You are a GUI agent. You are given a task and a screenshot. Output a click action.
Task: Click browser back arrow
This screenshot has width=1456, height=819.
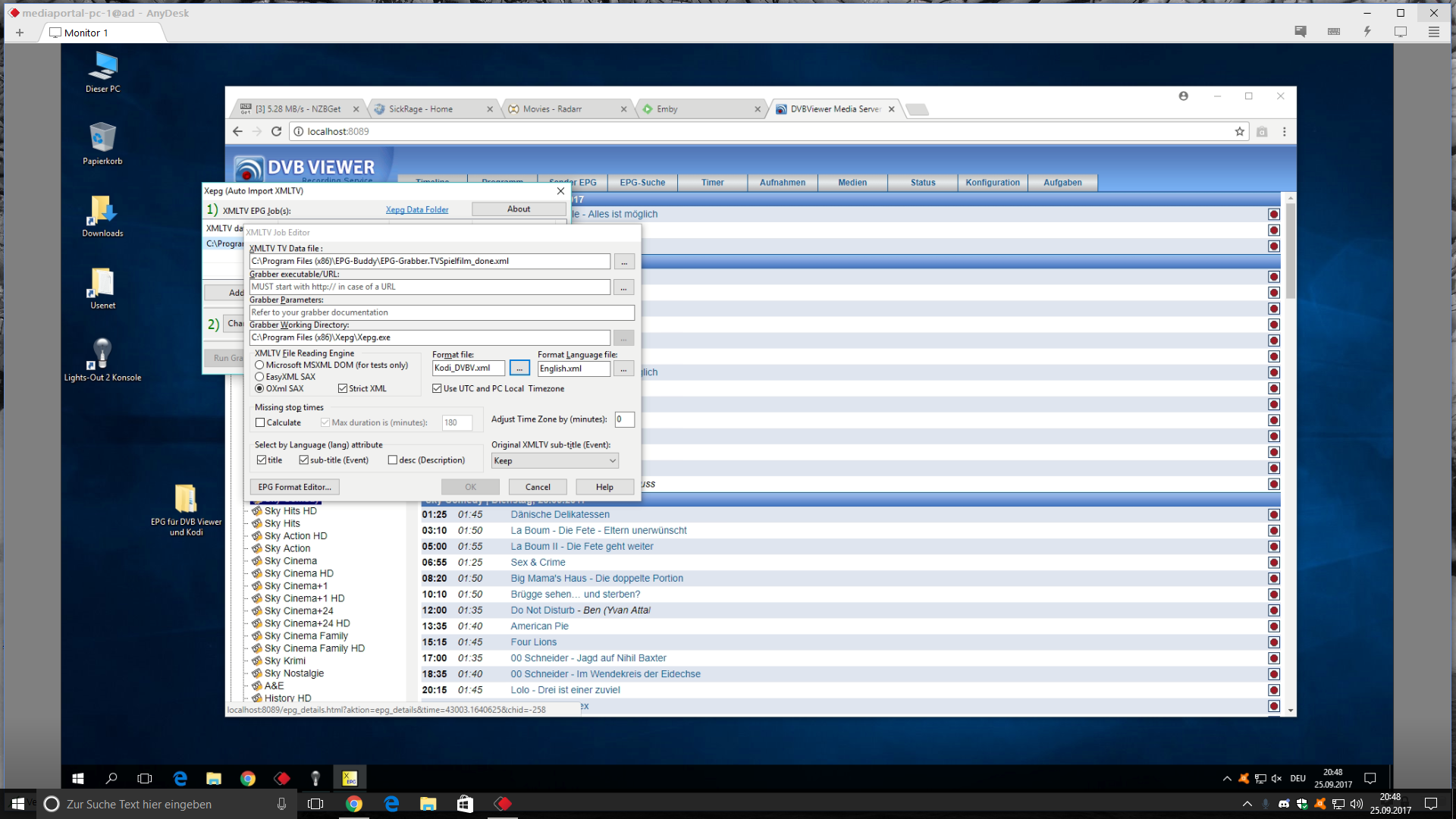click(x=237, y=131)
